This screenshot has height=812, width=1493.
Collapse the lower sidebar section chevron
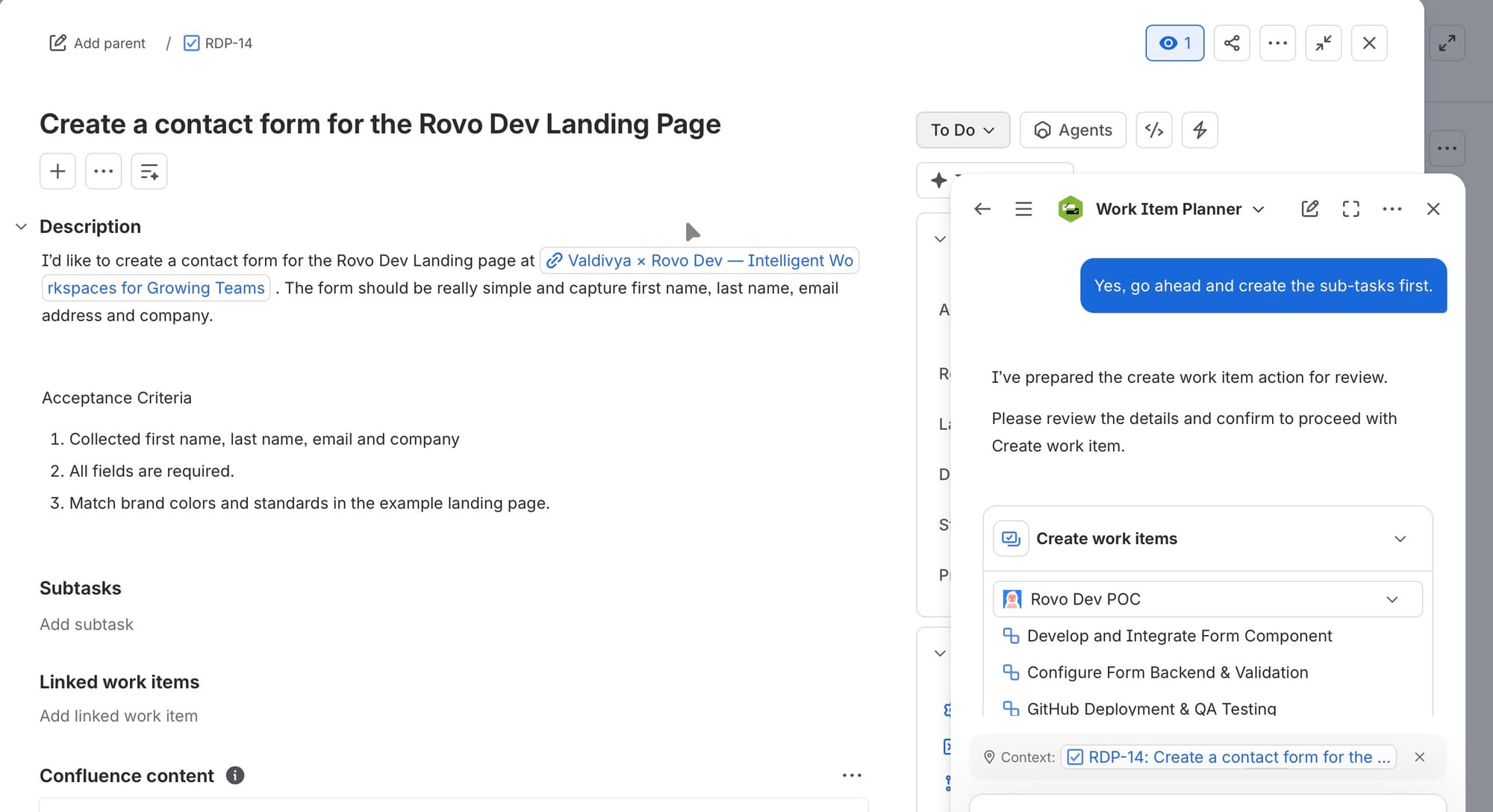[x=940, y=653]
